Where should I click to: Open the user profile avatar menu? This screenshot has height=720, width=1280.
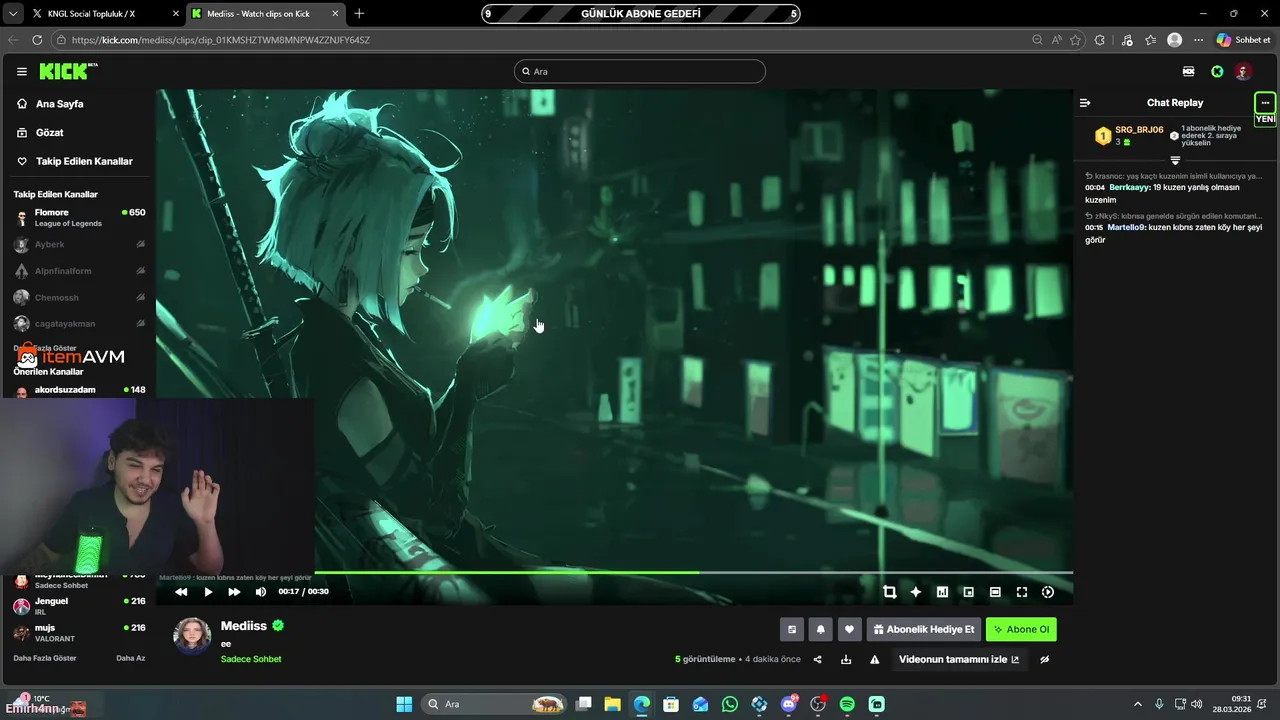(1243, 71)
